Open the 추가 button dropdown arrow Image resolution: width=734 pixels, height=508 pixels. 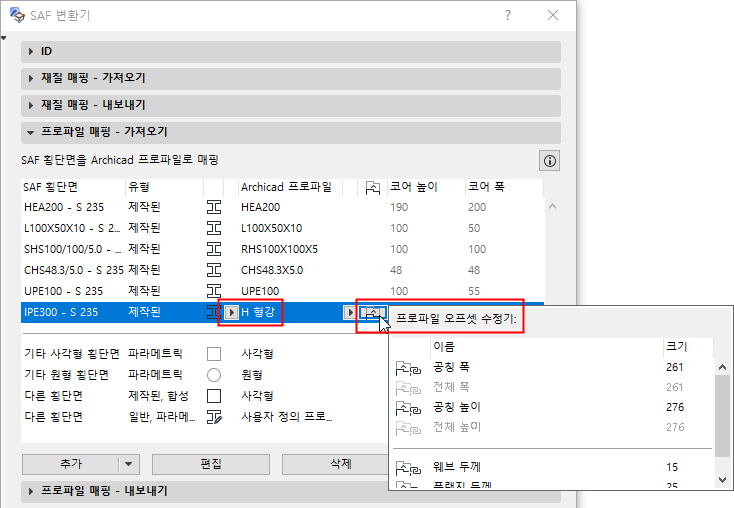point(129,464)
